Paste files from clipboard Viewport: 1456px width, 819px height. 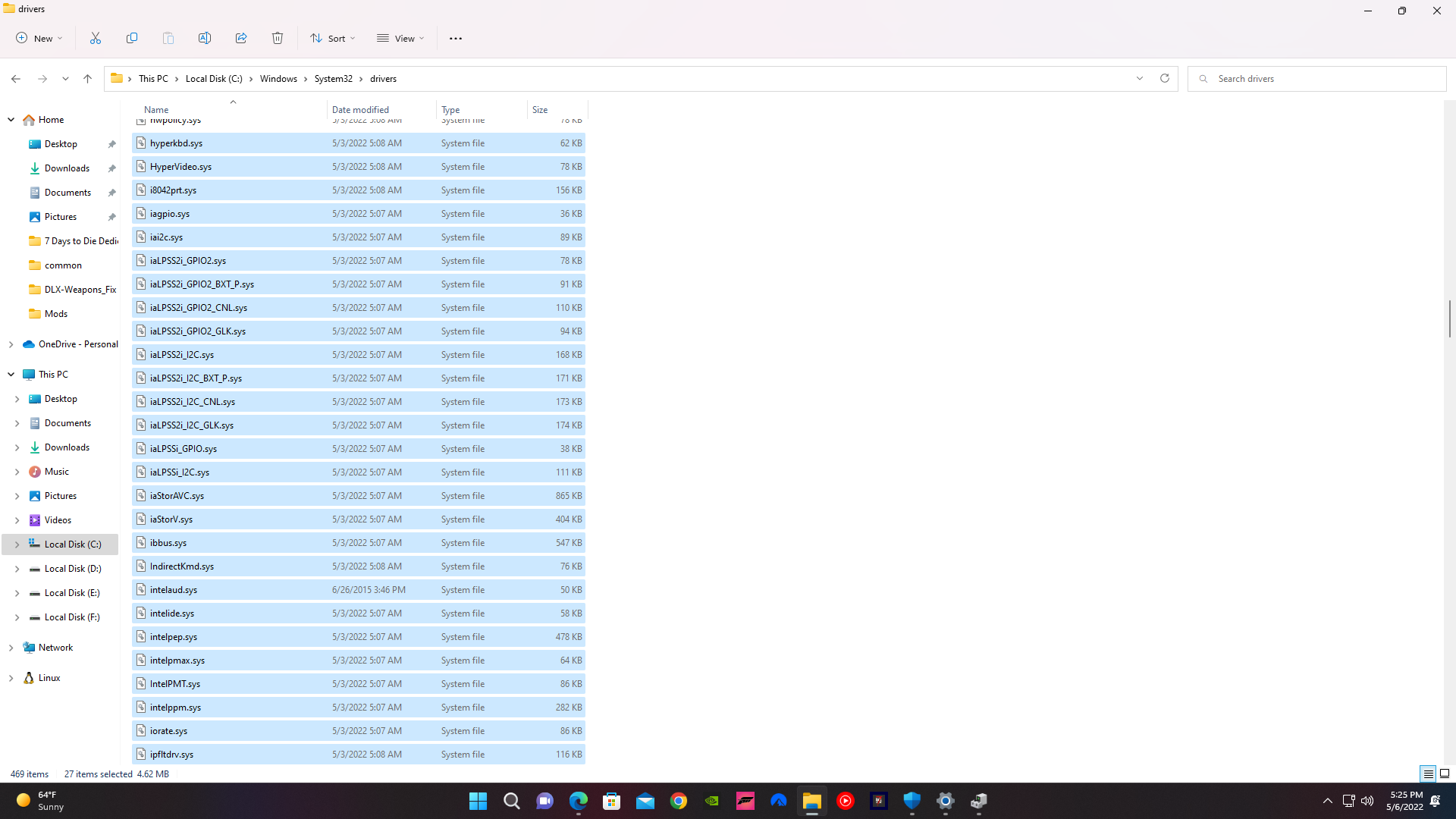point(168,38)
